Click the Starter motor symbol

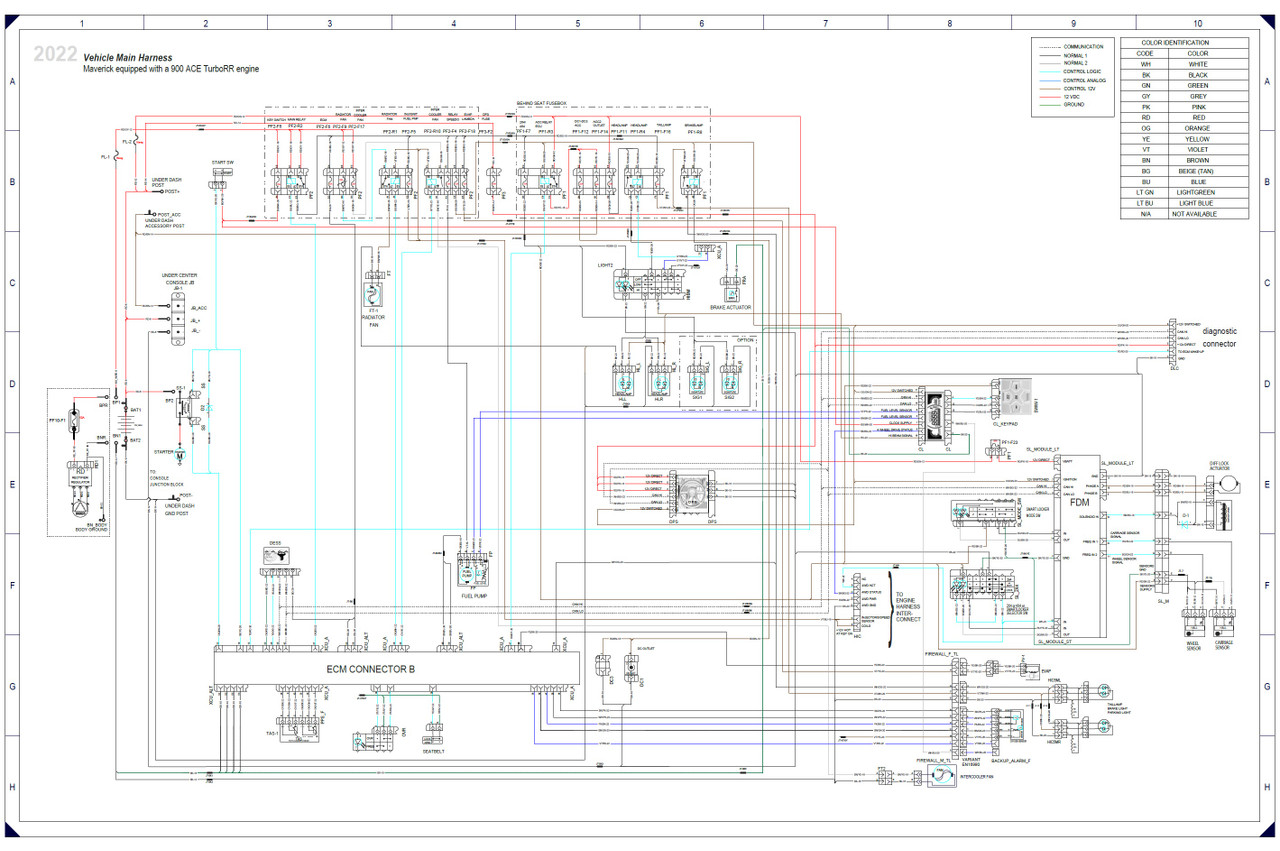point(180,455)
